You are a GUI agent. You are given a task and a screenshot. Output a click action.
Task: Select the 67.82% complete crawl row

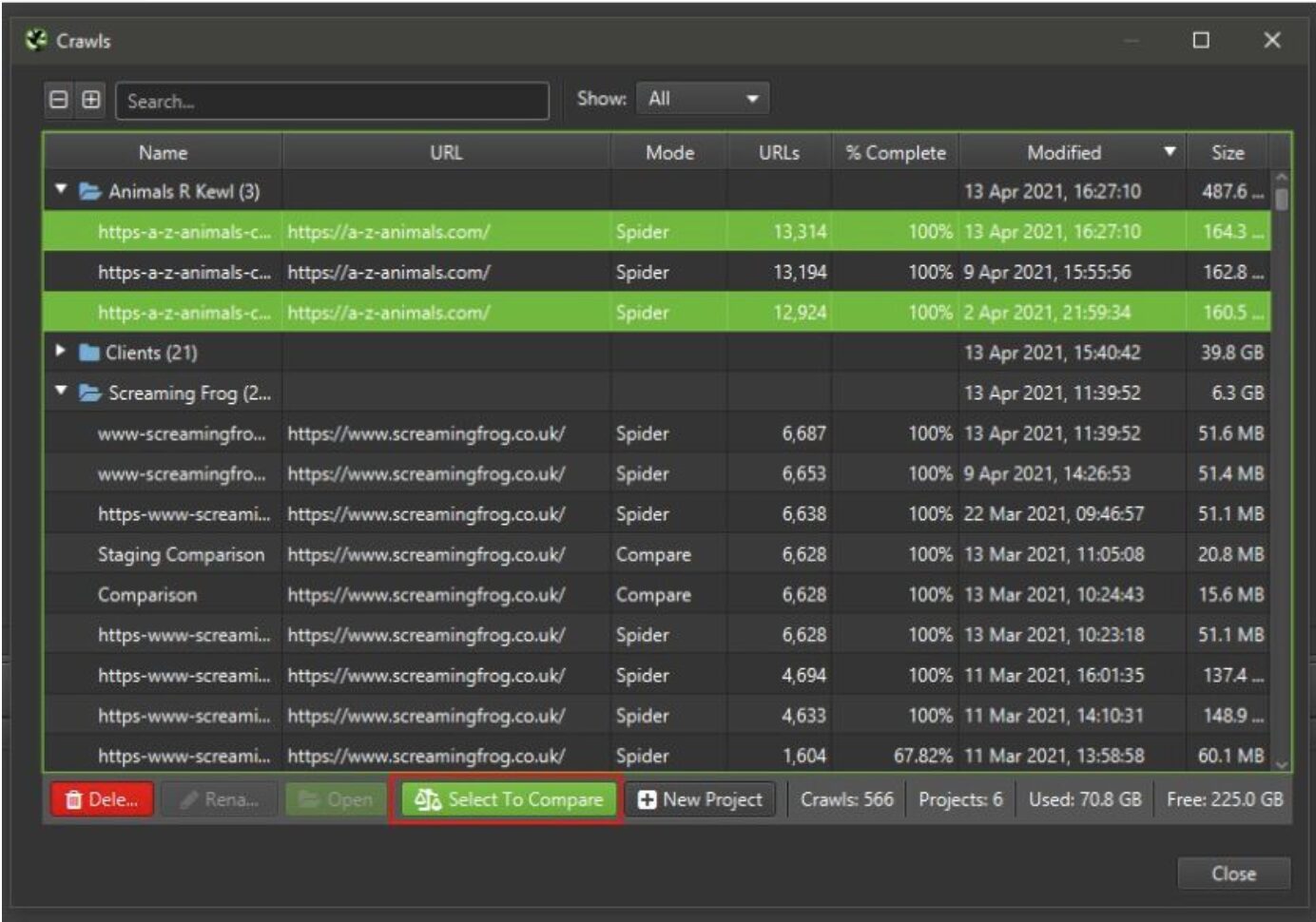[x=657, y=756]
